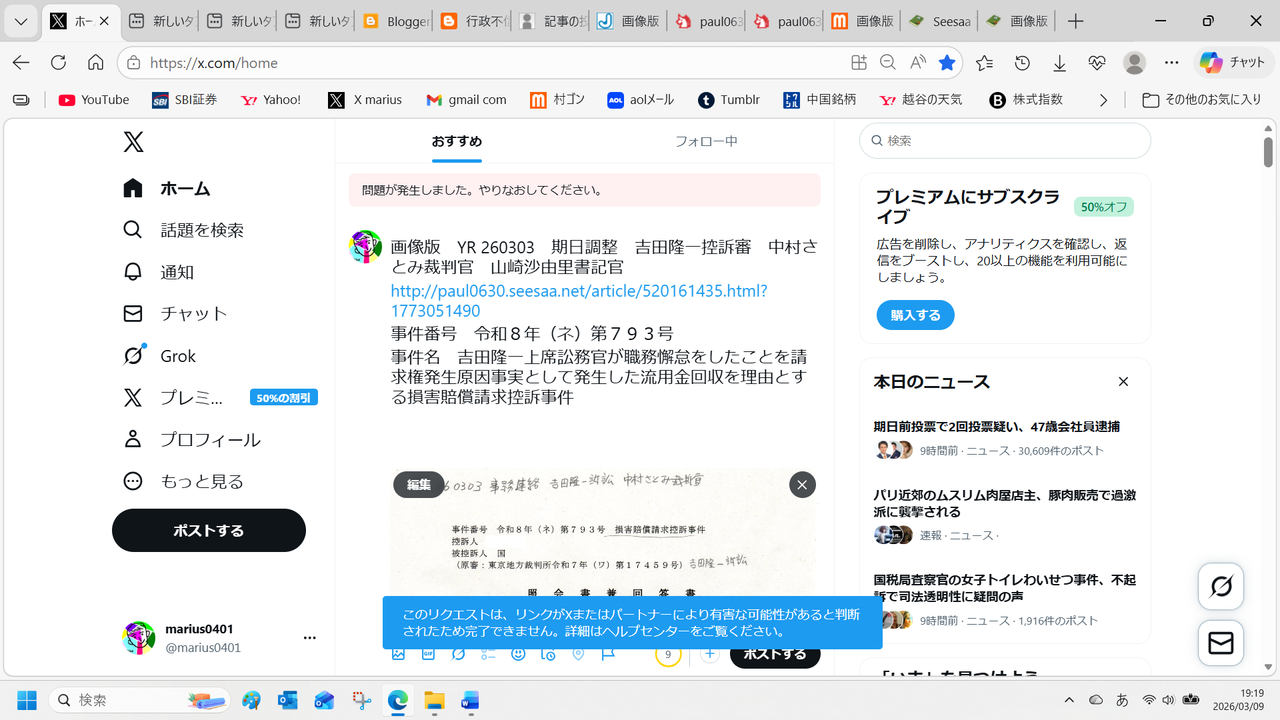
Task: Open Snipping Tool from taskbar
Action: [361, 700]
